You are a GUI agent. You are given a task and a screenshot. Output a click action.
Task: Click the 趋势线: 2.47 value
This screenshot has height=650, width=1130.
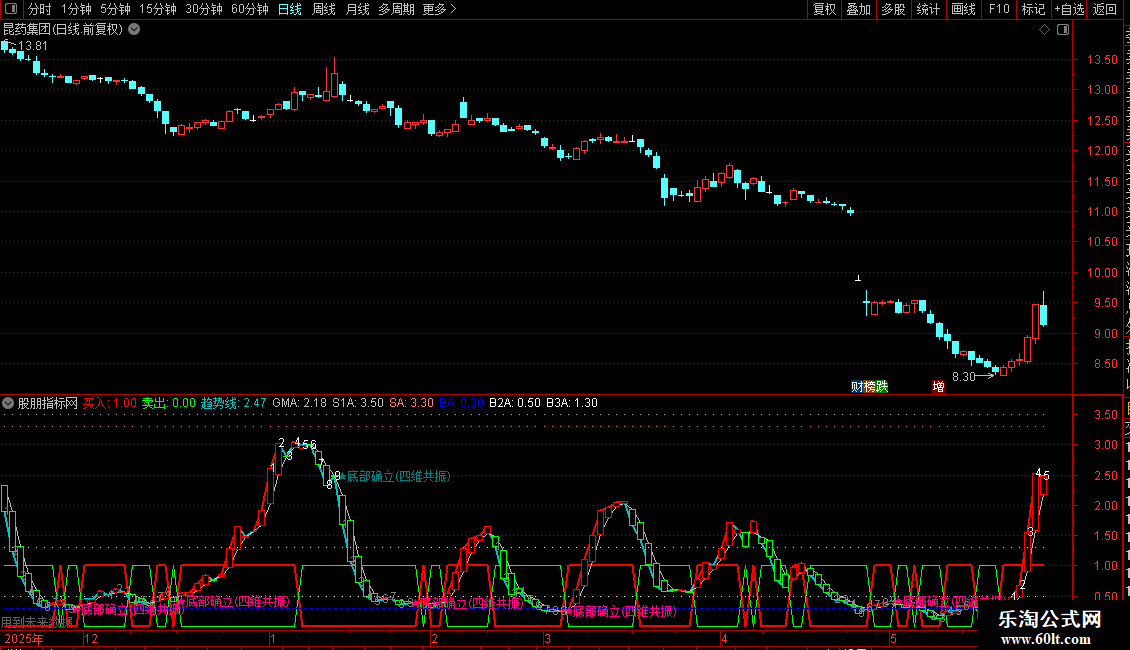click(233, 404)
